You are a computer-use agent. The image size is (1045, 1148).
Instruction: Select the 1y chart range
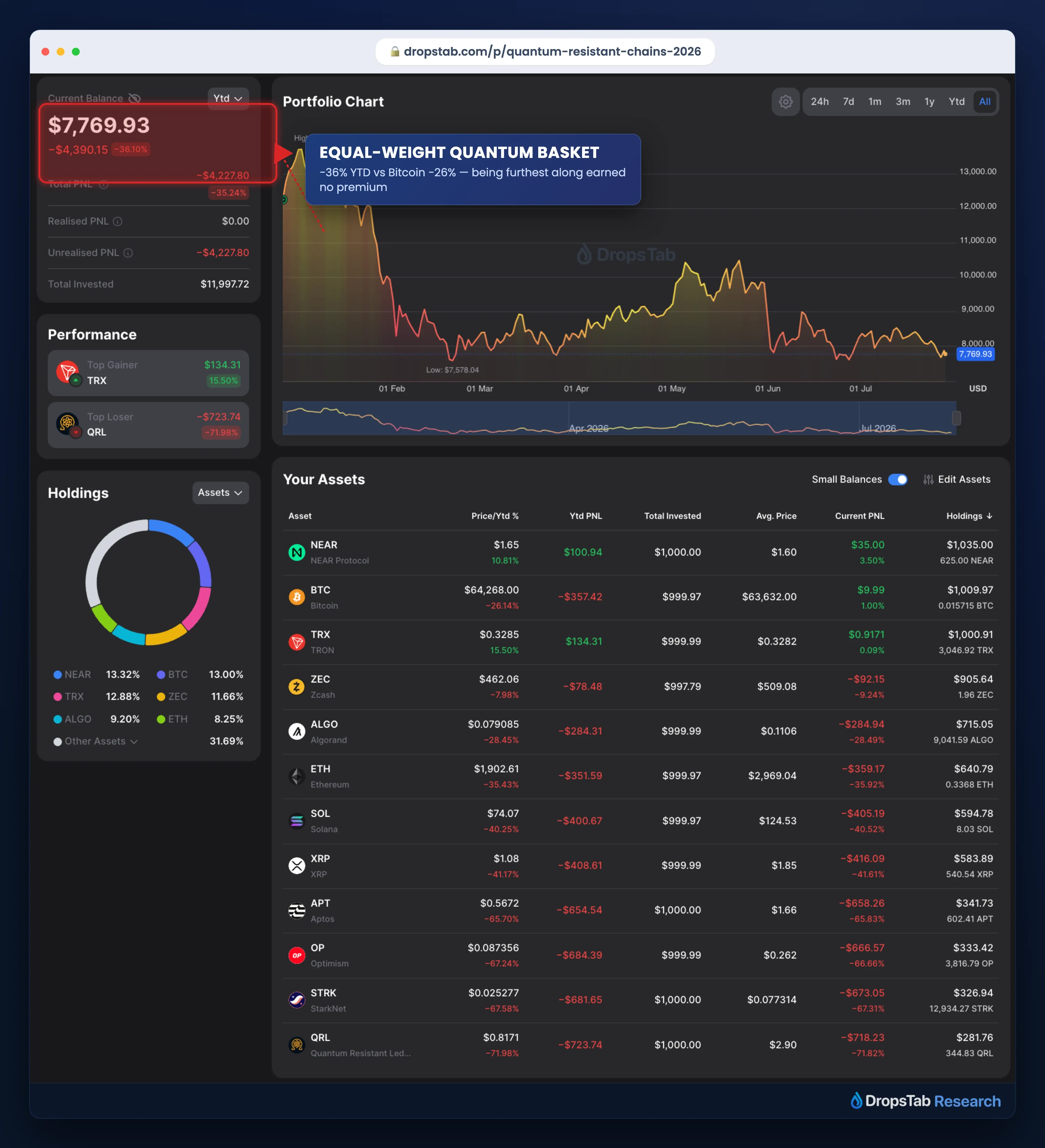click(929, 102)
